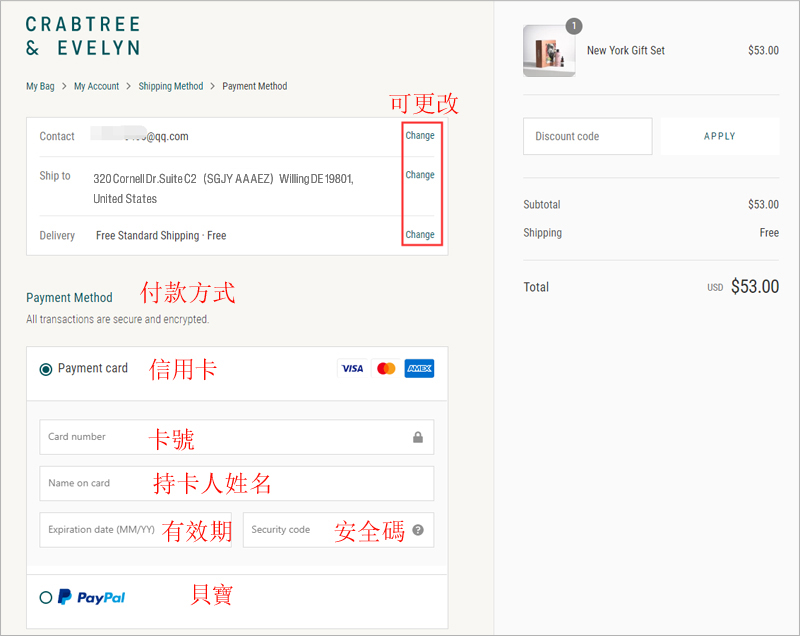Screen dimensions: 800x636
Task: Click the Crabtree & Evelyn logo
Action: click(x=83, y=36)
